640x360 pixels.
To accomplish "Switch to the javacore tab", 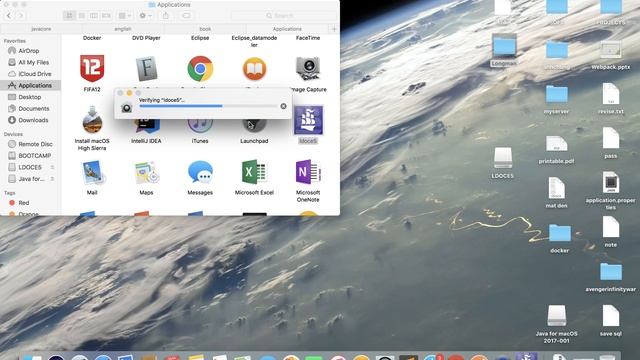I will click(41, 29).
